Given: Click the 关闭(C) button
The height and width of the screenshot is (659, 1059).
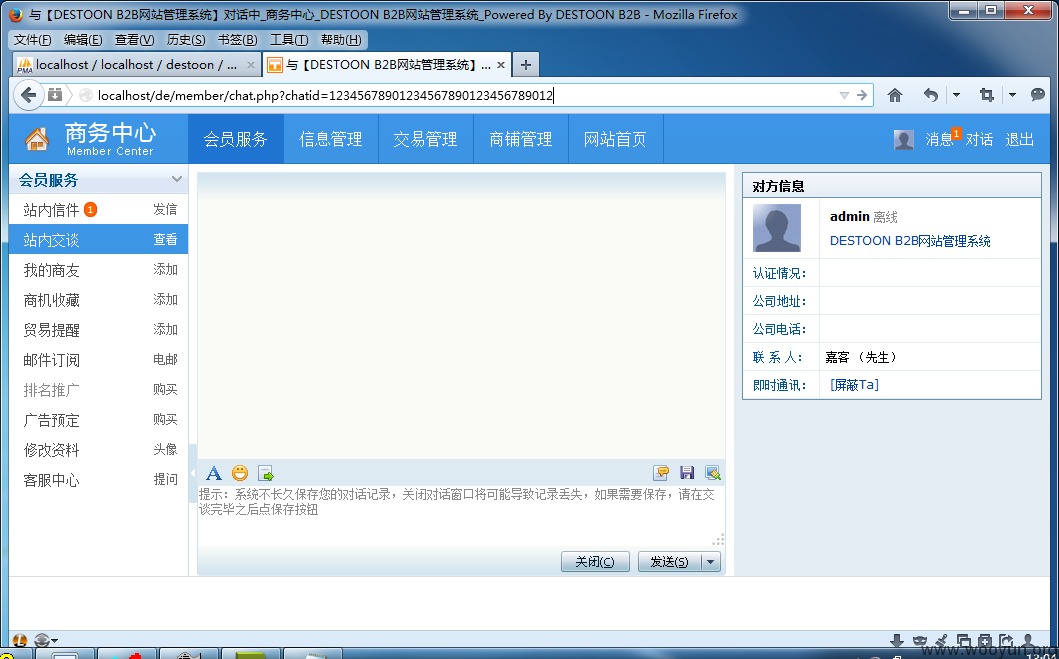Looking at the screenshot, I should [x=595, y=562].
